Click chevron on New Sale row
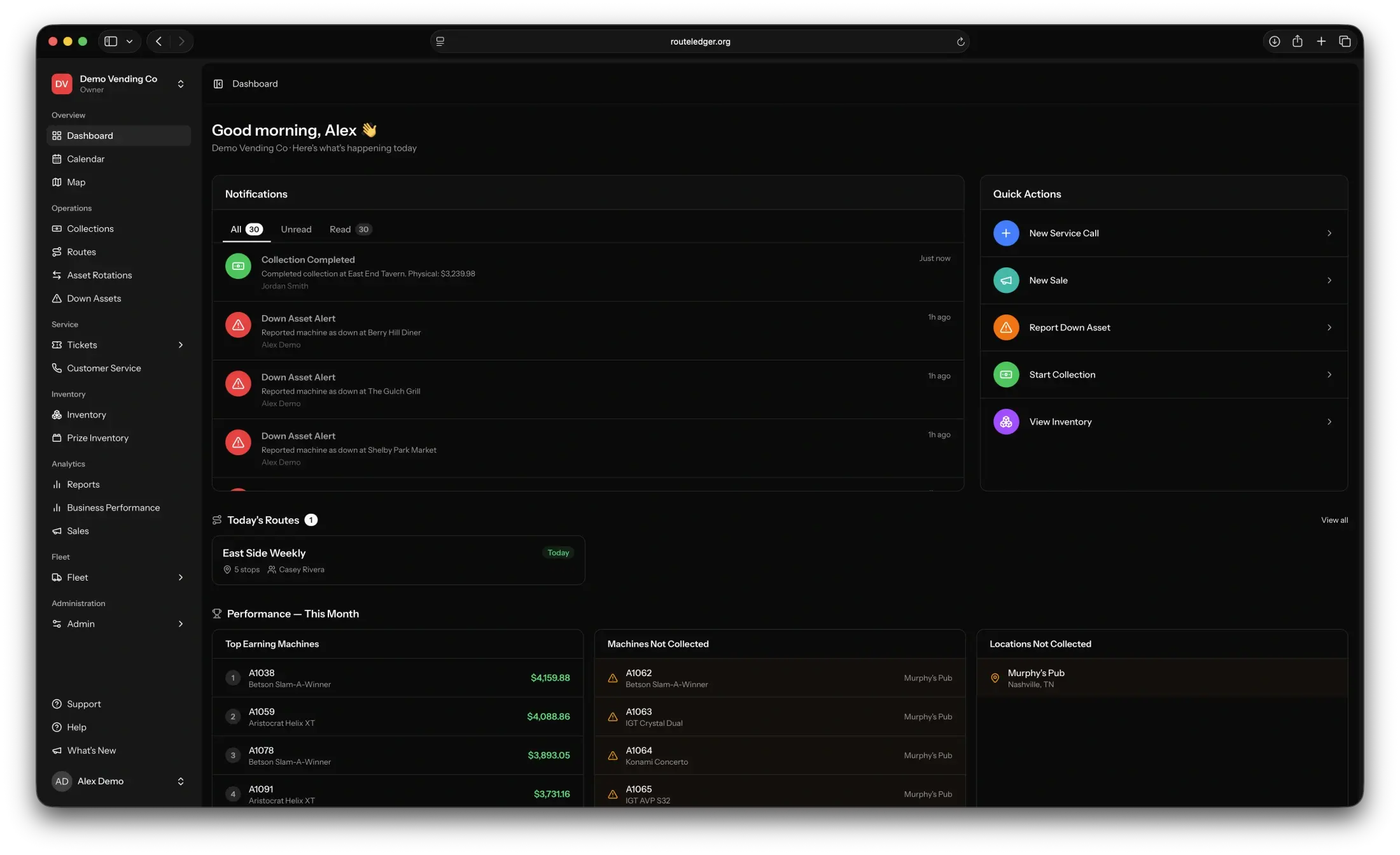 [1329, 280]
